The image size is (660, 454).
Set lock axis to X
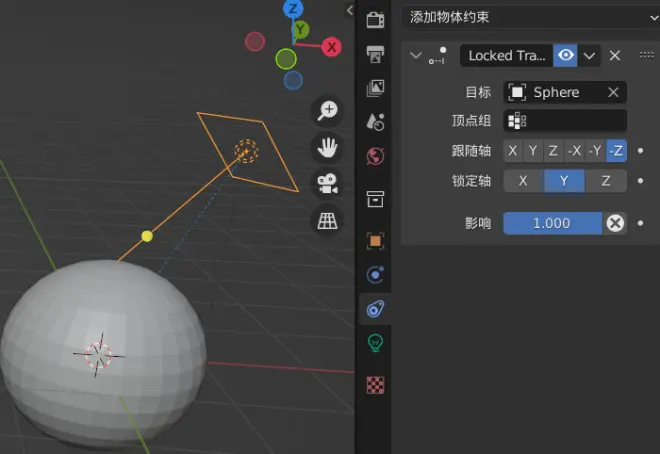point(523,181)
